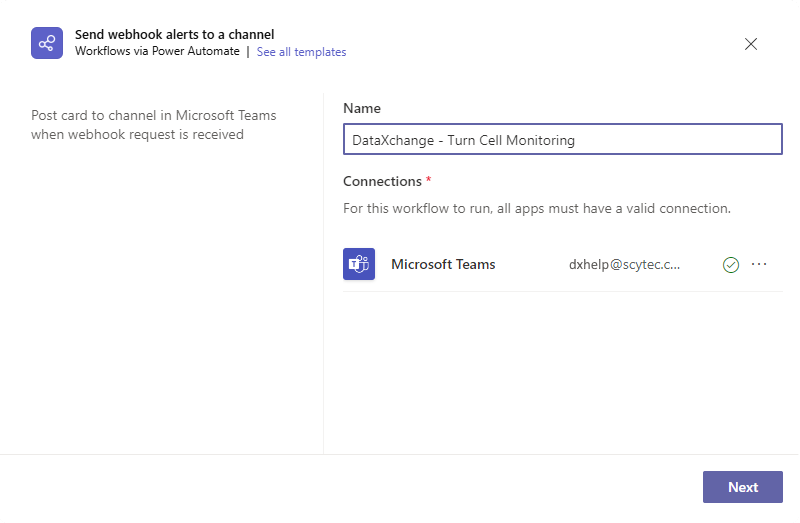Click the pipe separator before See all templates
Image resolution: width=800 pixels, height=523 pixels.
248,52
